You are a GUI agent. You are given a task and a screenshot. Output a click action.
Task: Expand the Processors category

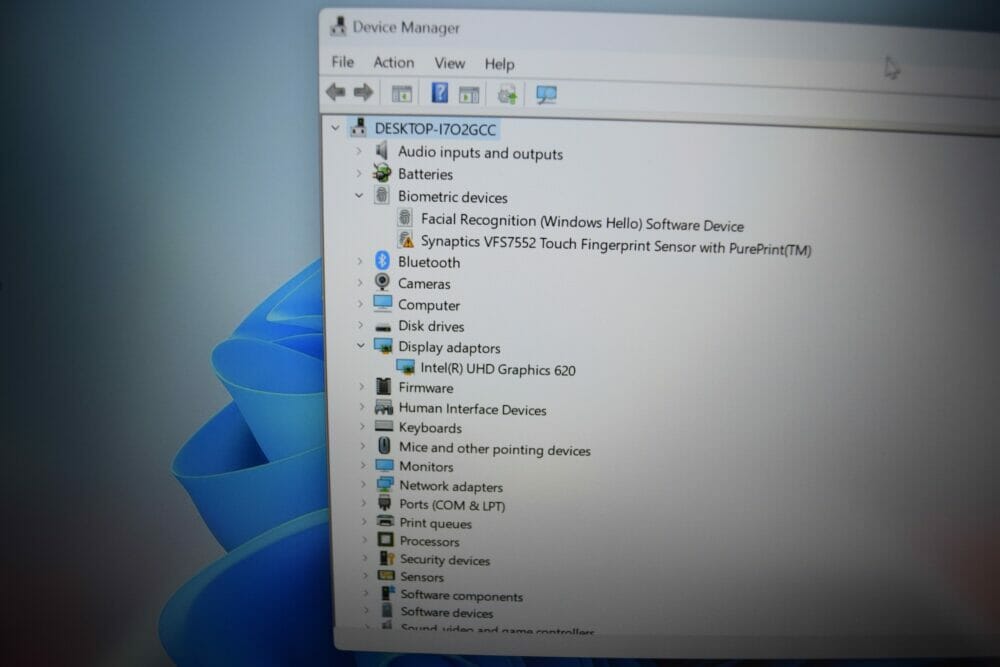[x=364, y=540]
